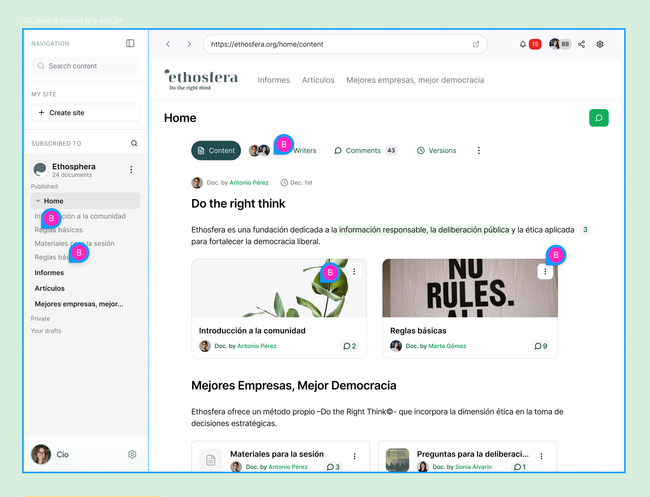Click the share icon in top bar

pos(582,44)
